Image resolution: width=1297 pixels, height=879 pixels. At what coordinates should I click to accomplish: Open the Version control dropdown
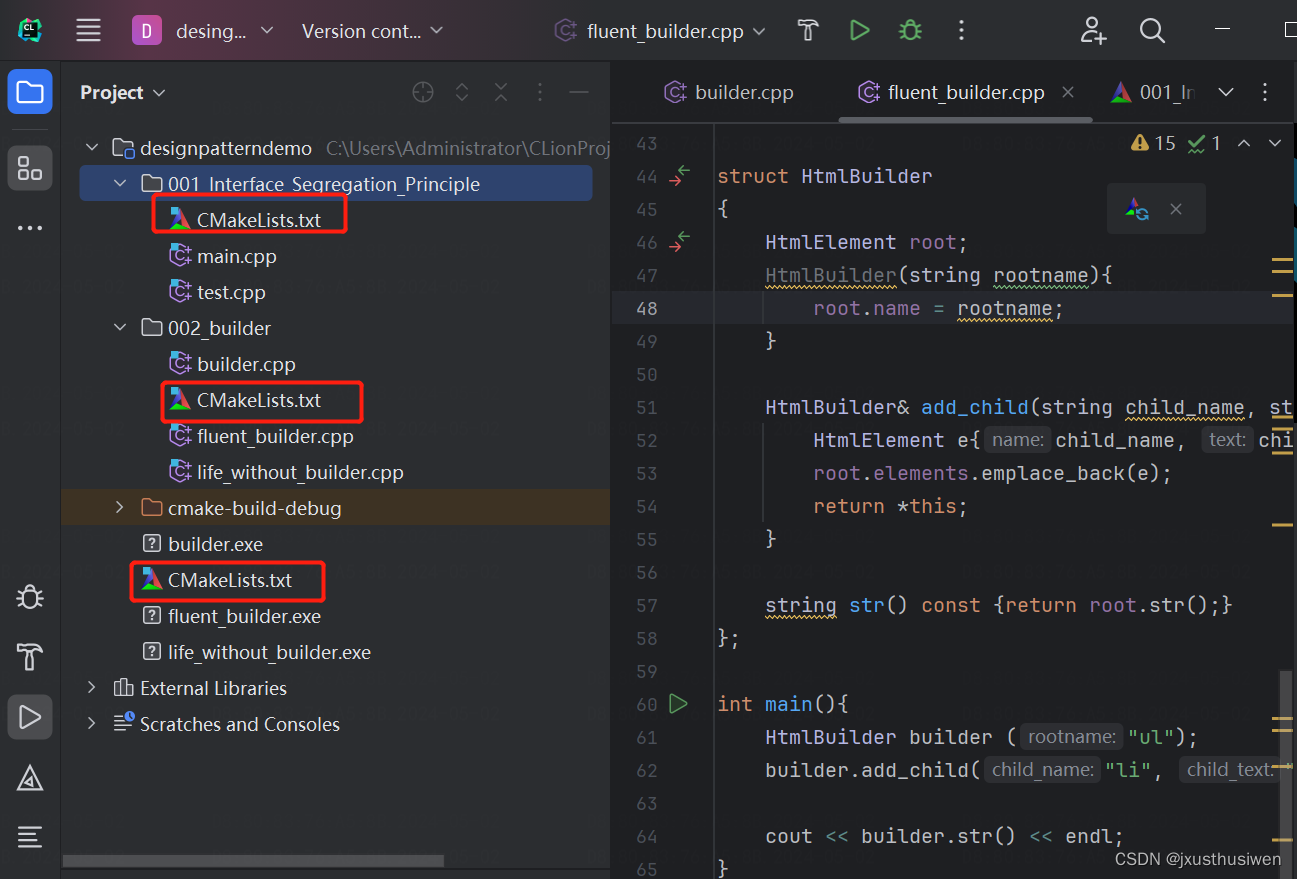point(372,30)
